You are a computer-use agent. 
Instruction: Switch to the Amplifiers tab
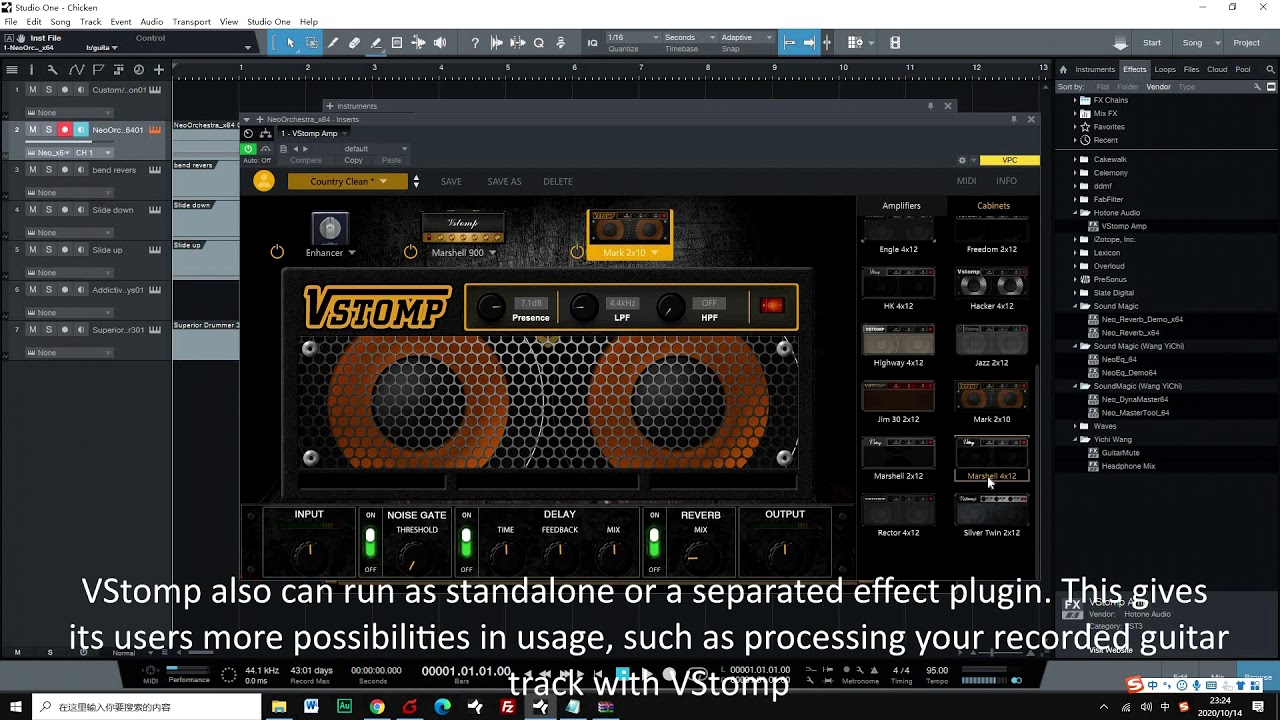pos(901,206)
